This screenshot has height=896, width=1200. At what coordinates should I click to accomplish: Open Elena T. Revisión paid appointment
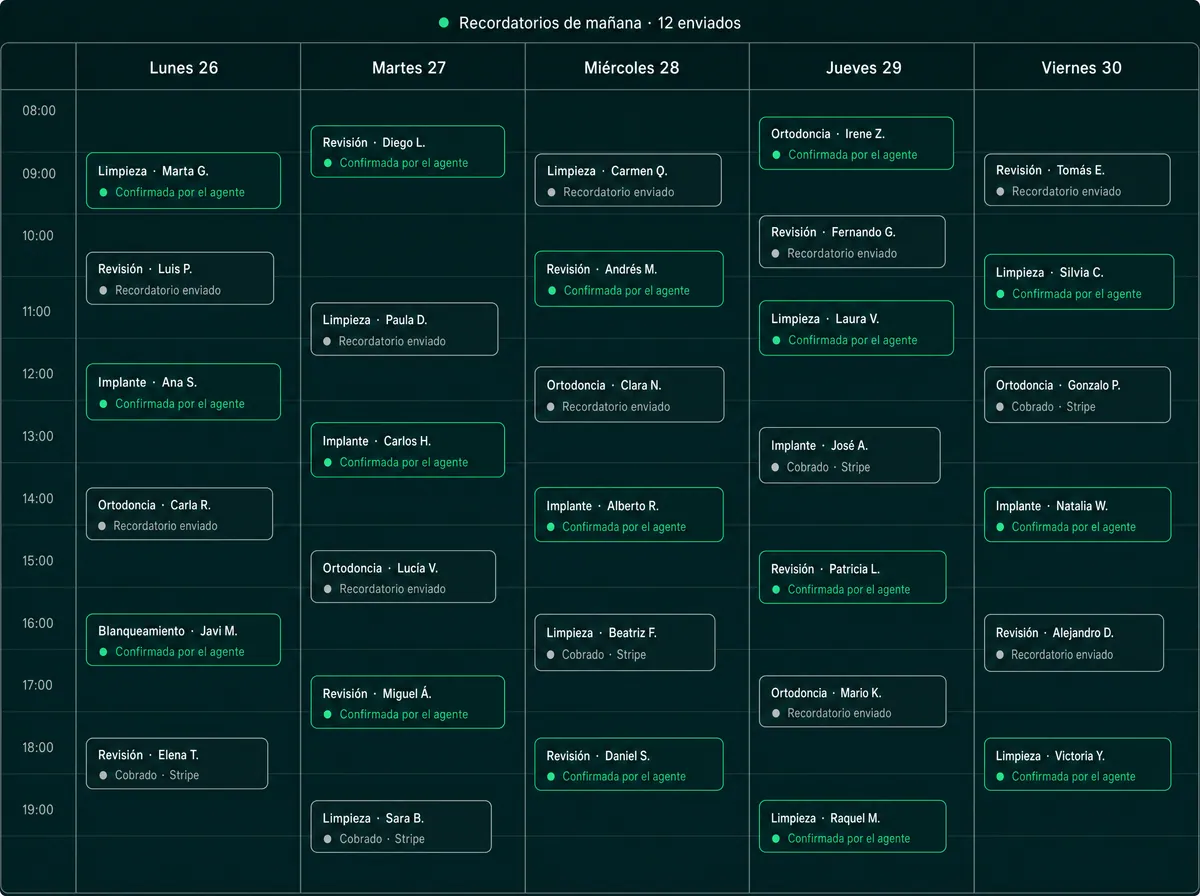pos(177,764)
